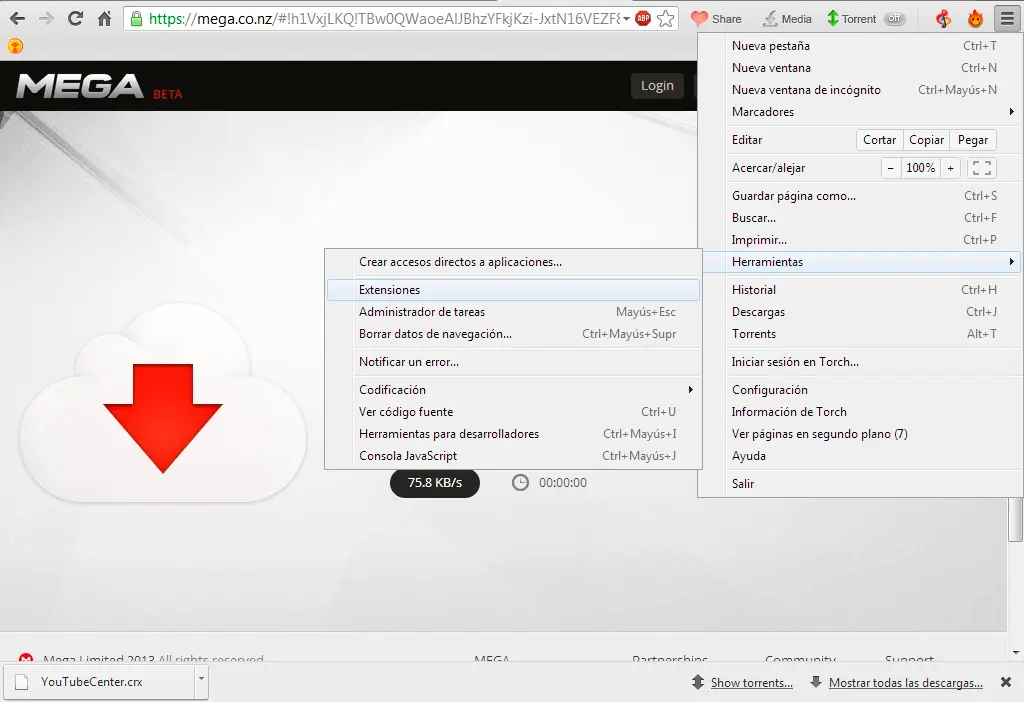1024x702 pixels.
Task: Click Mostrar todas las descargas... link
Action: (906, 682)
